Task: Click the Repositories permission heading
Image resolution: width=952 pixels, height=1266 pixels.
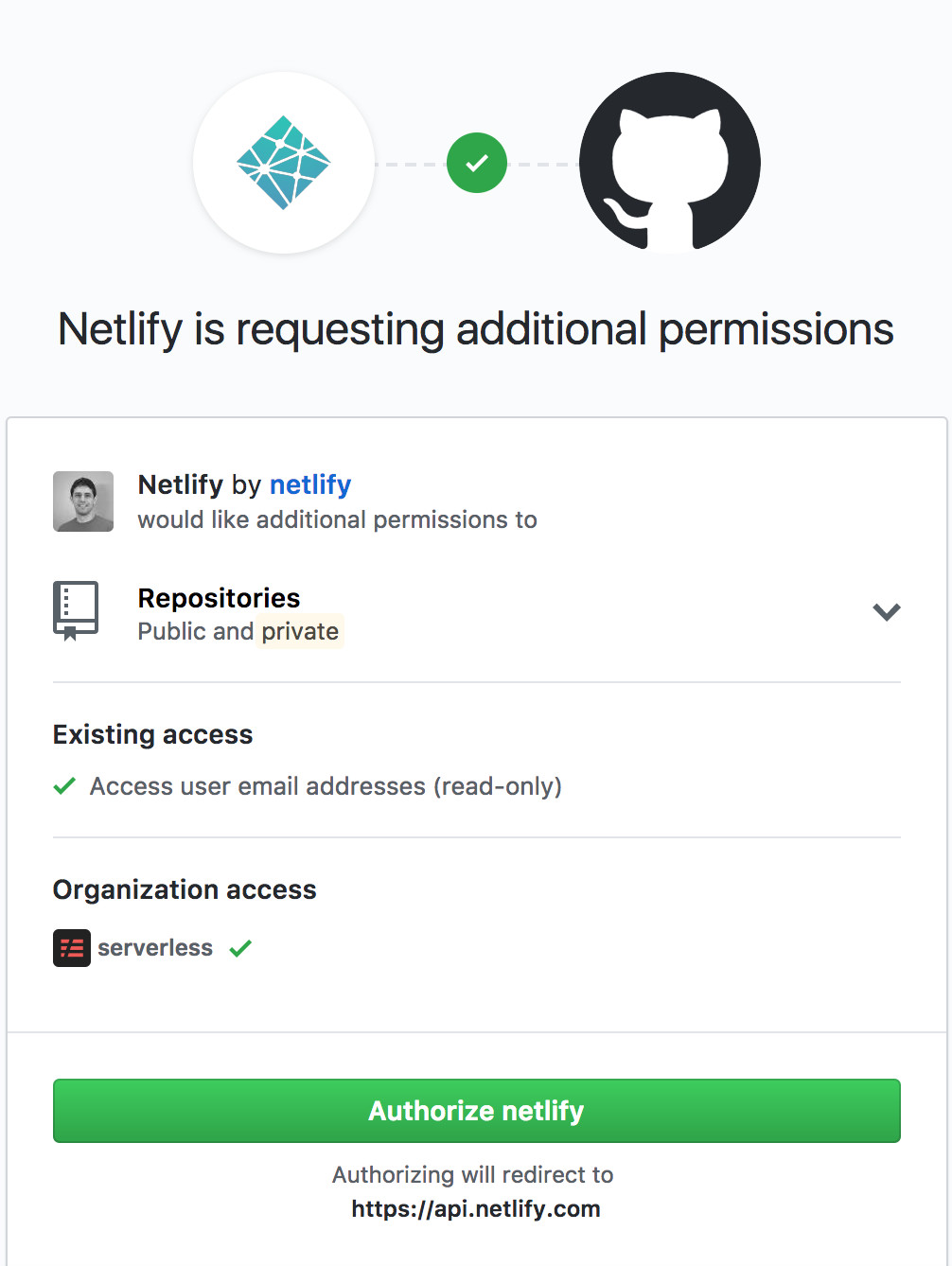Action: pyautogui.click(x=219, y=598)
